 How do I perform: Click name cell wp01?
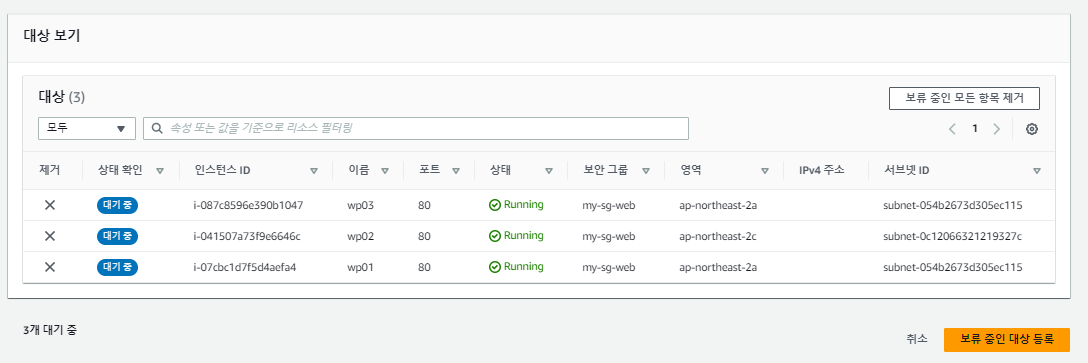361,267
